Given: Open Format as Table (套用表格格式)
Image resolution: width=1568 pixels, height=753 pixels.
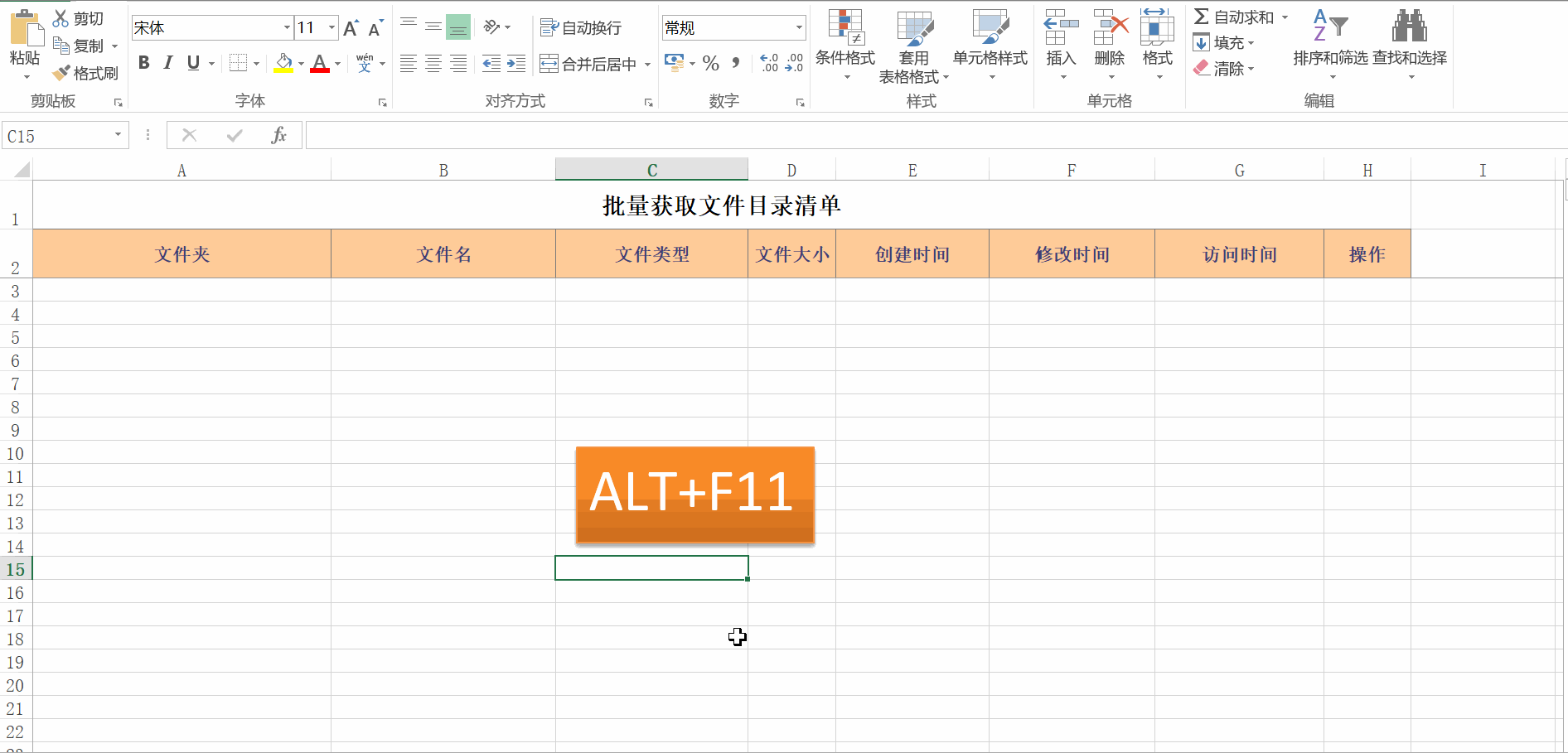Looking at the screenshot, I should click(x=914, y=46).
